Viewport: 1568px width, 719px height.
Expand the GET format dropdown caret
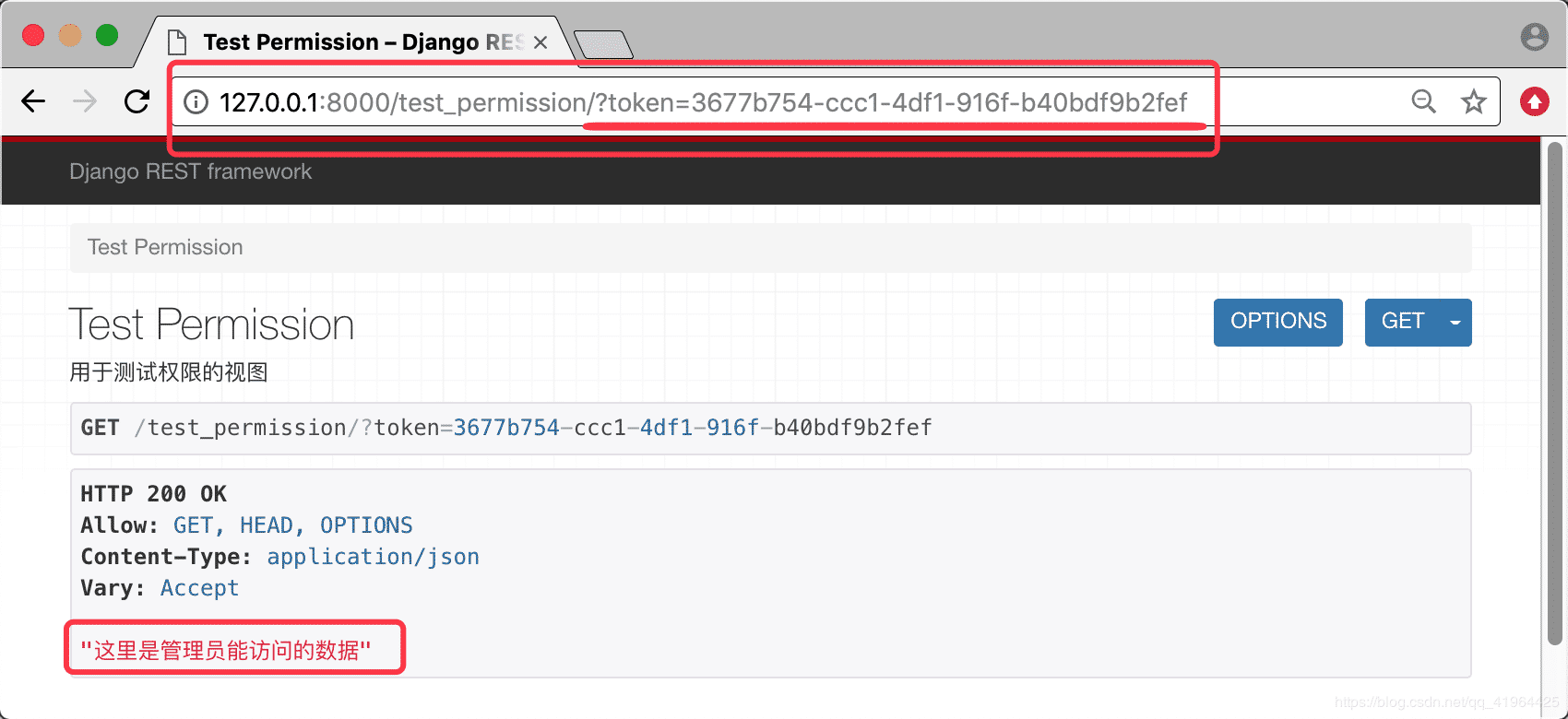(1455, 322)
